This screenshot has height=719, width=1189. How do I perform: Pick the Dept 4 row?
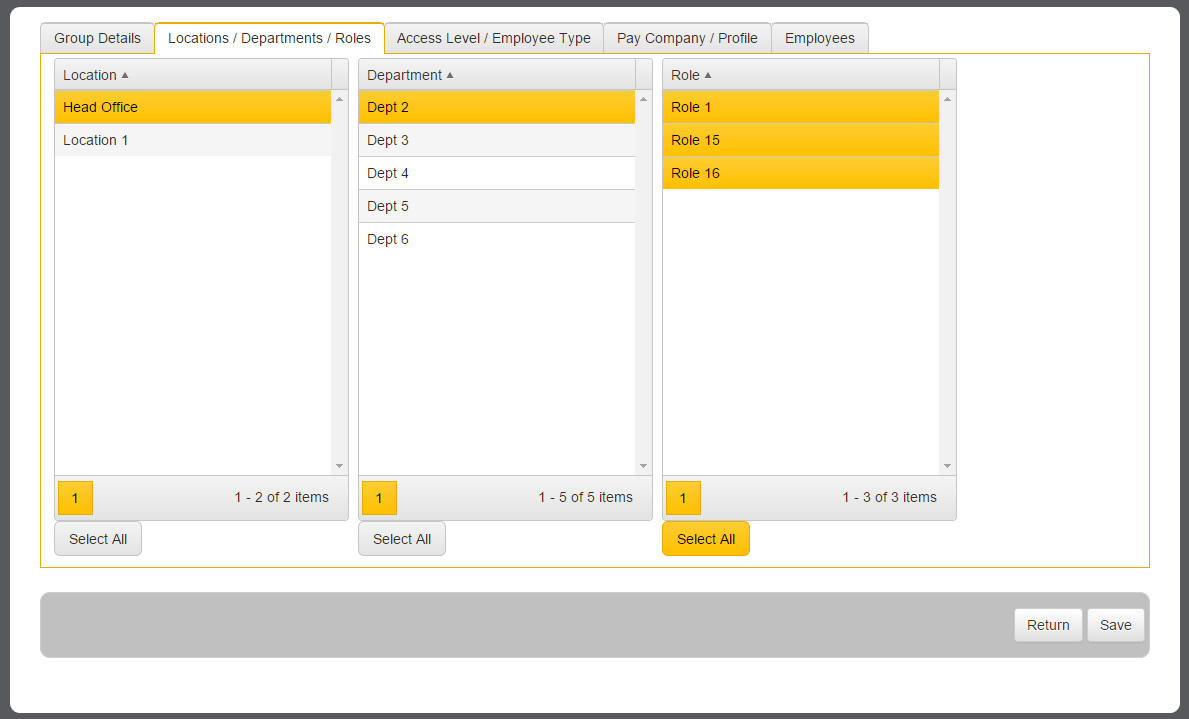coord(497,173)
